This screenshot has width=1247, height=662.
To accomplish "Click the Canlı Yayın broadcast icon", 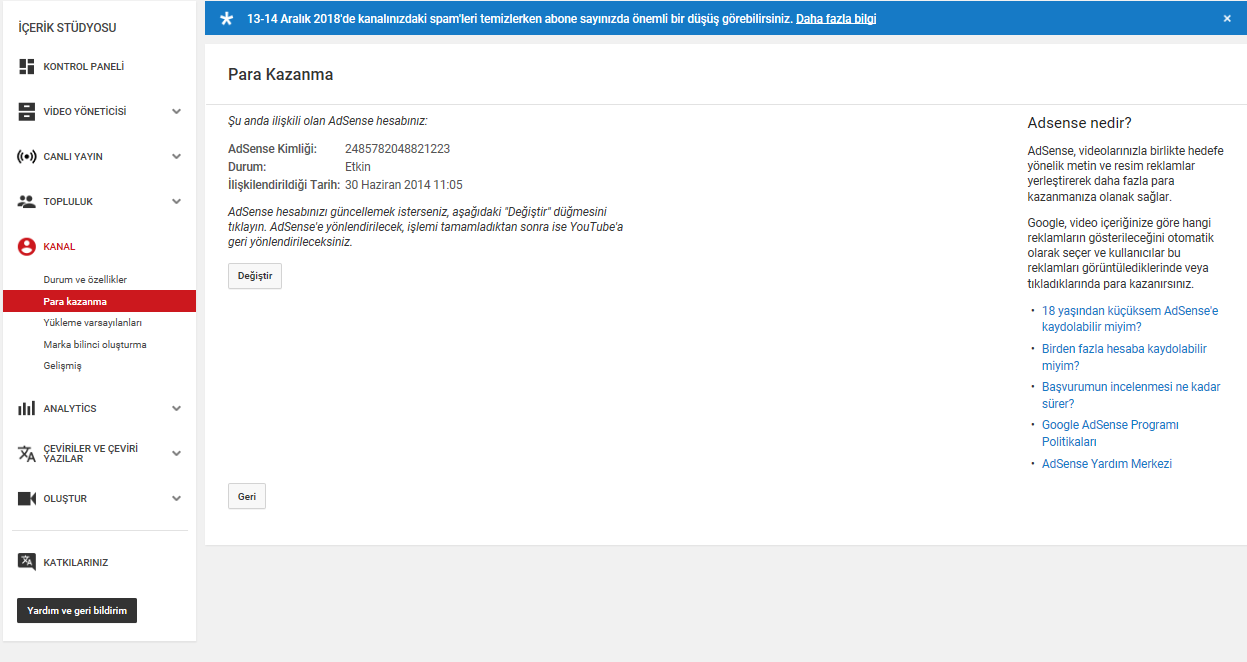I will click(27, 157).
